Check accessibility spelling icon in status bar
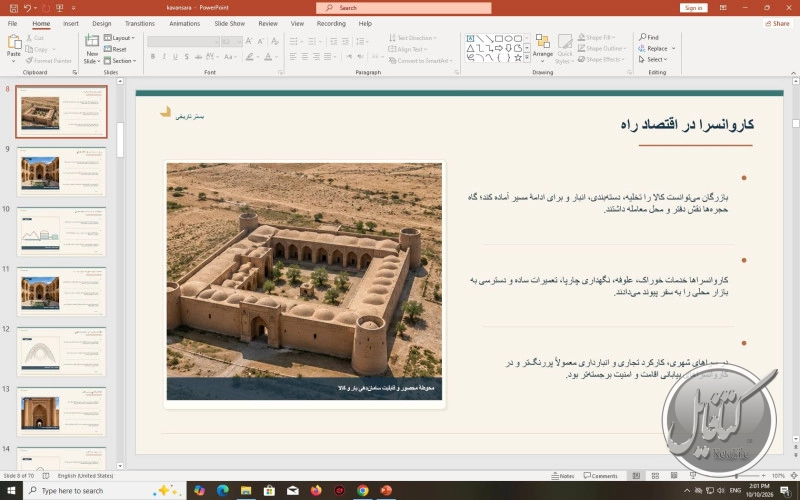Viewport: 800px width, 500px height. pos(46,476)
